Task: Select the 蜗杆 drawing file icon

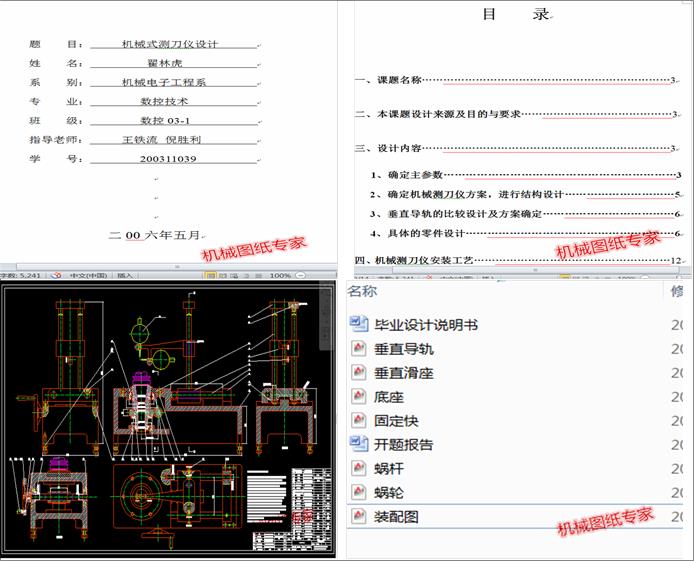Action: click(359, 468)
